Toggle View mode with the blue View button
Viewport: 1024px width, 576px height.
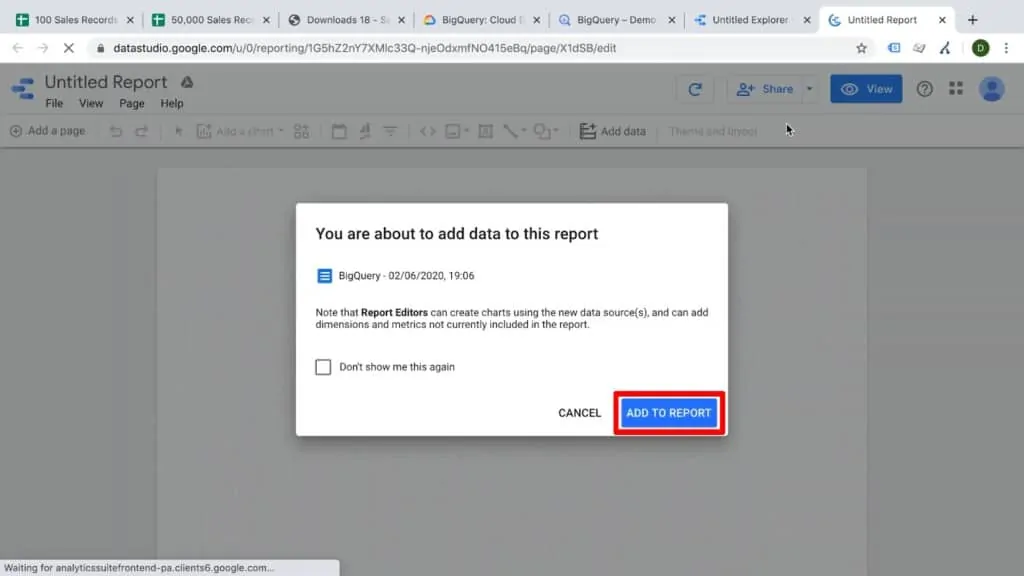click(866, 89)
